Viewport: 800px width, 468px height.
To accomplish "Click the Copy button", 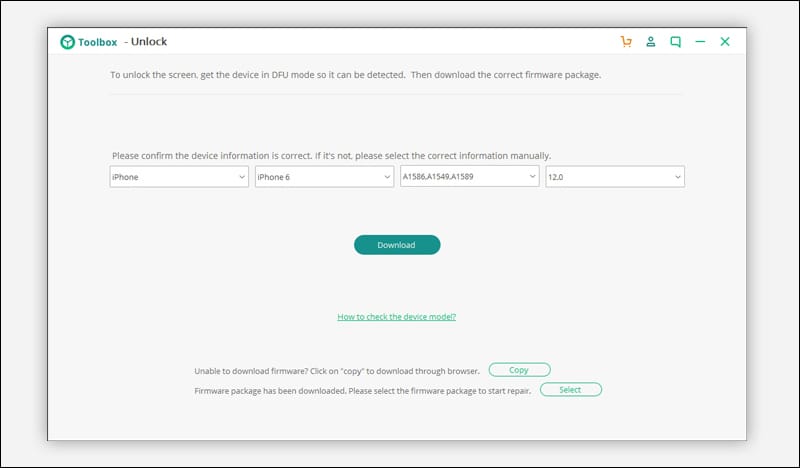I will pyautogui.click(x=519, y=370).
